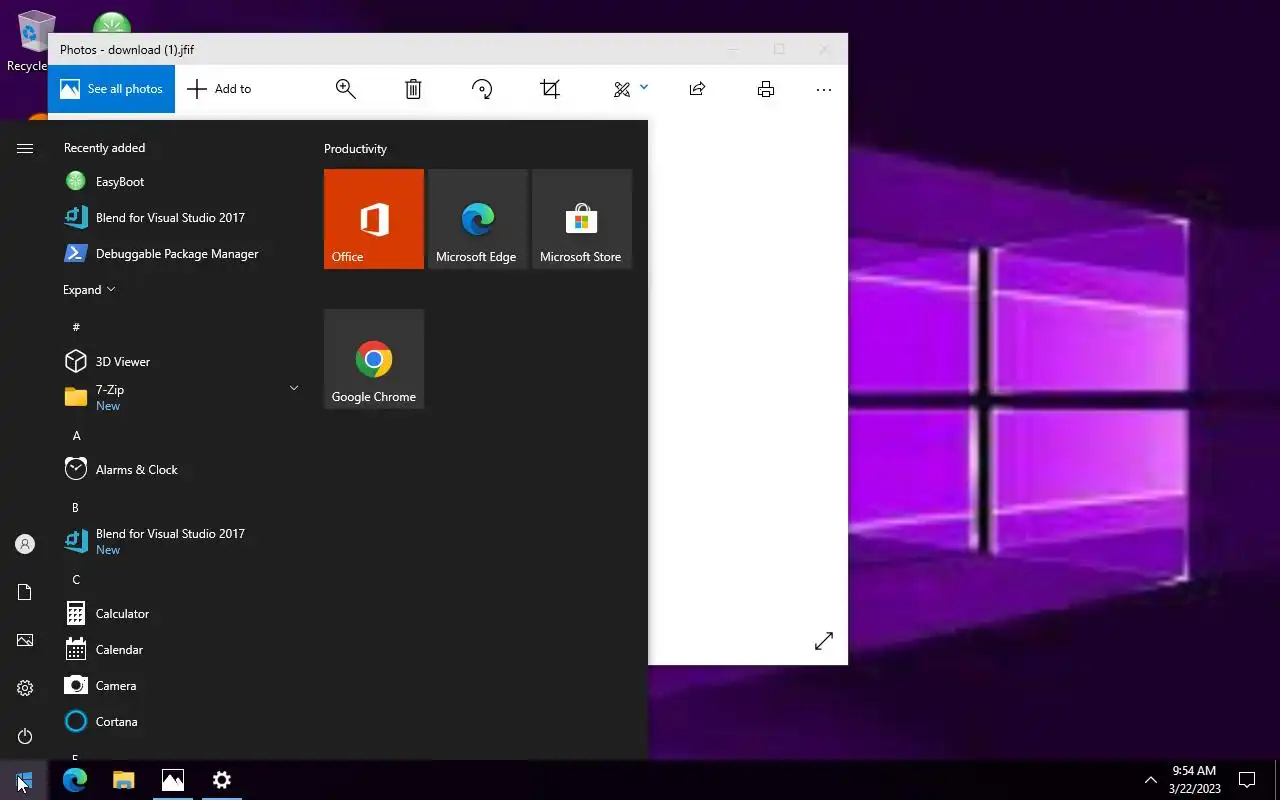1280x800 pixels.
Task: Click the # letter header in the app list
Action: tap(76, 327)
